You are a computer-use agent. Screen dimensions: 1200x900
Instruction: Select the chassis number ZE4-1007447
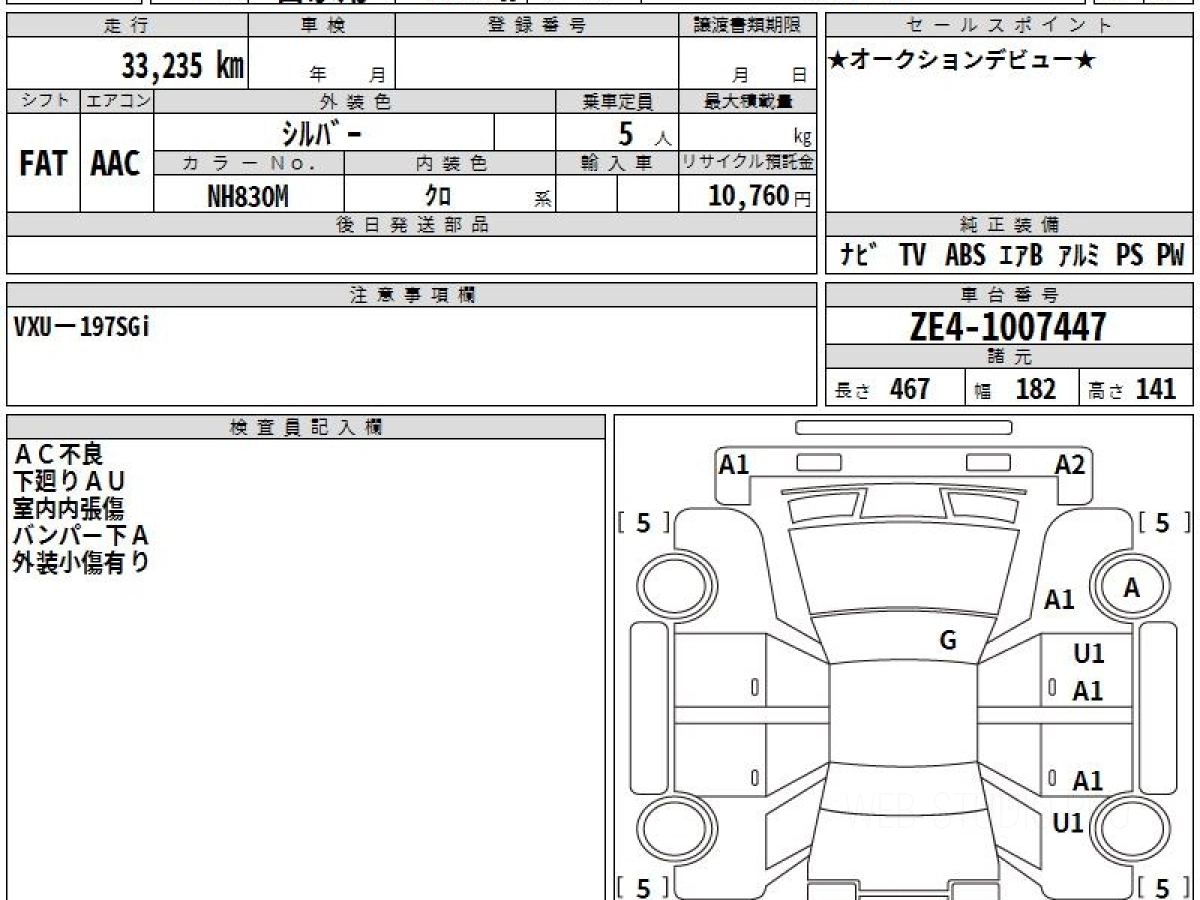tap(1008, 326)
